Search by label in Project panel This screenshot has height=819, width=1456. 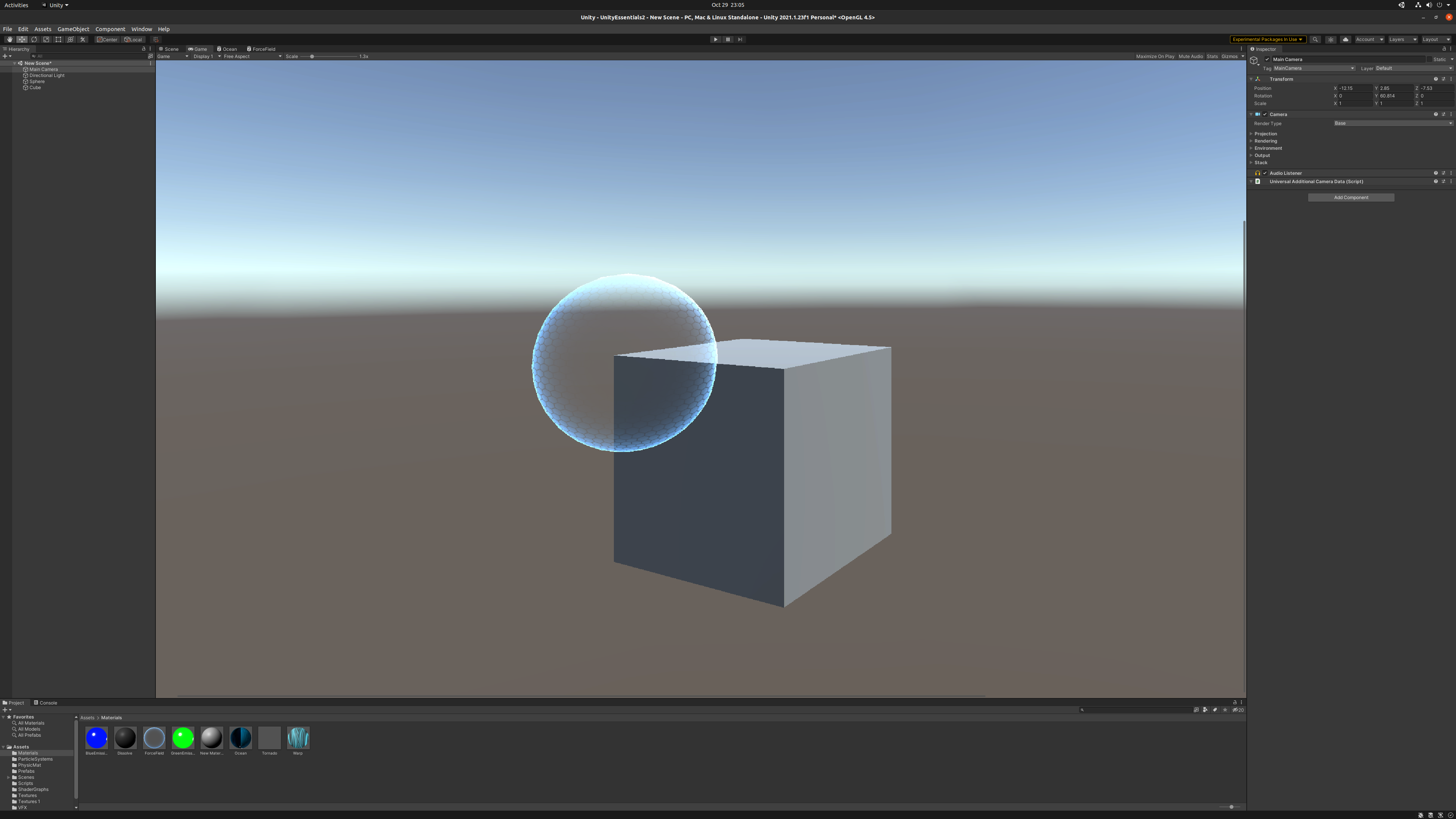(x=1215, y=710)
